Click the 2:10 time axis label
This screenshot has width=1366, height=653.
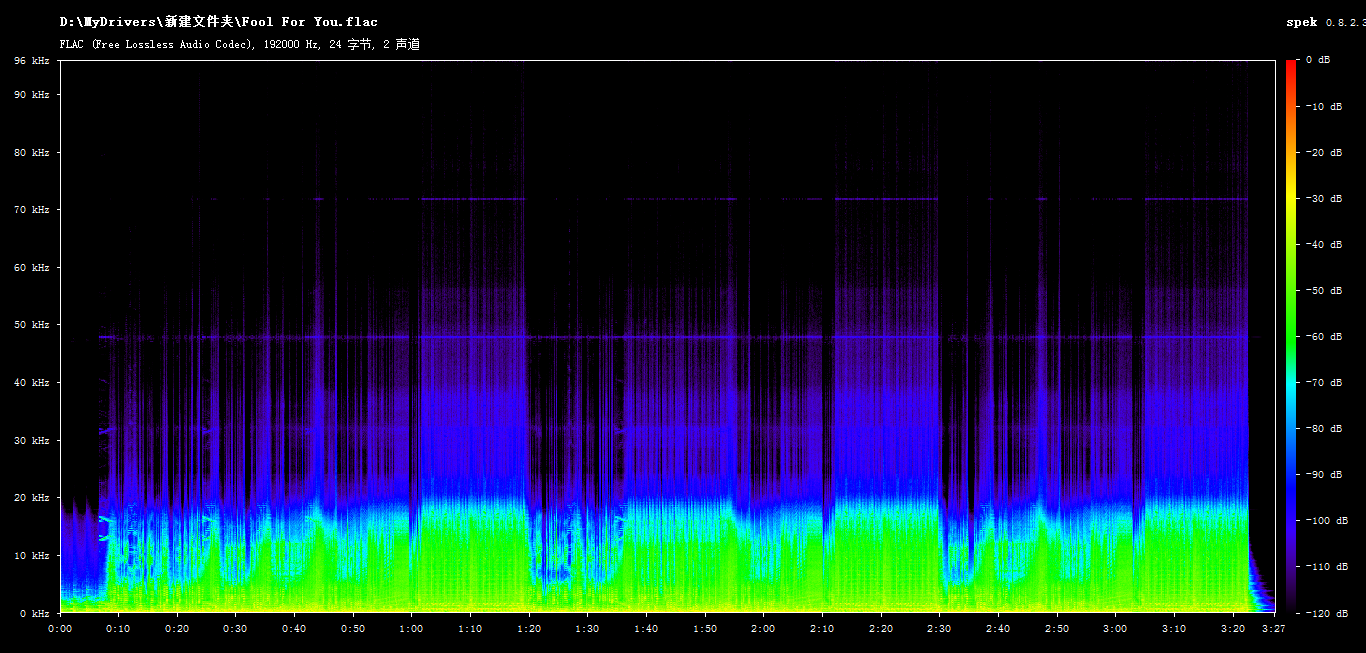tap(822, 629)
